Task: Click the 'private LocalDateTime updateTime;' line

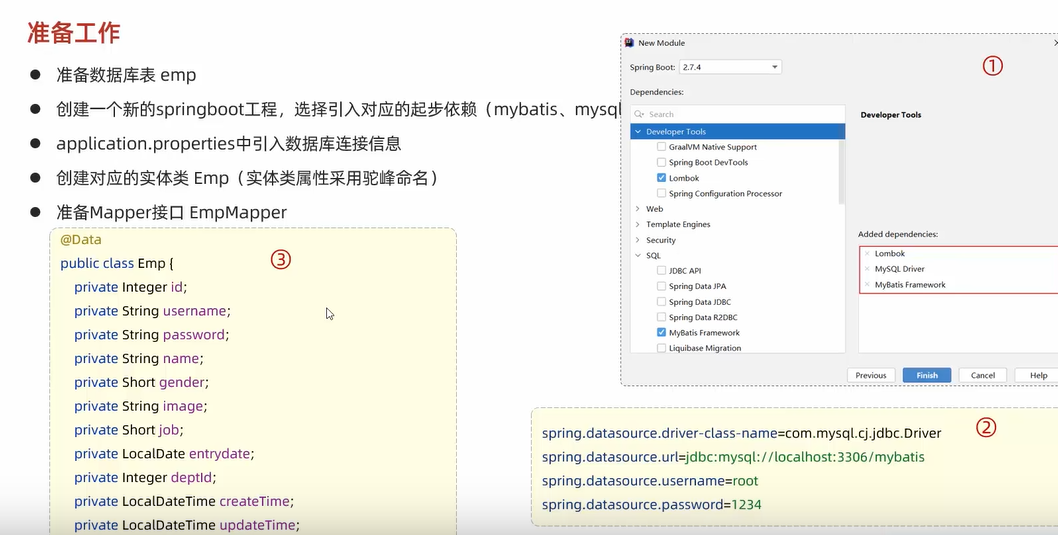Action: [x=186, y=525]
